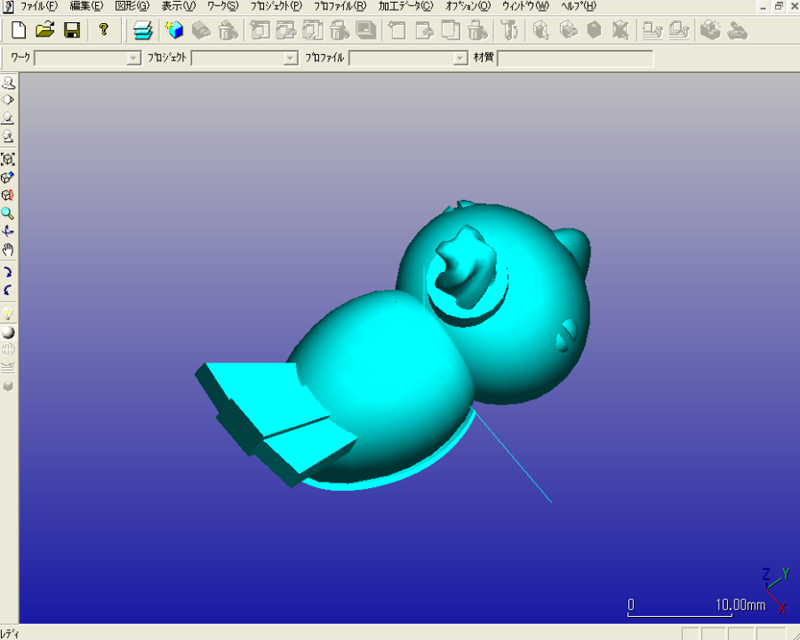This screenshot has height=640, width=800.
Task: Open the 加工データ(C) menu
Action: point(405,6)
